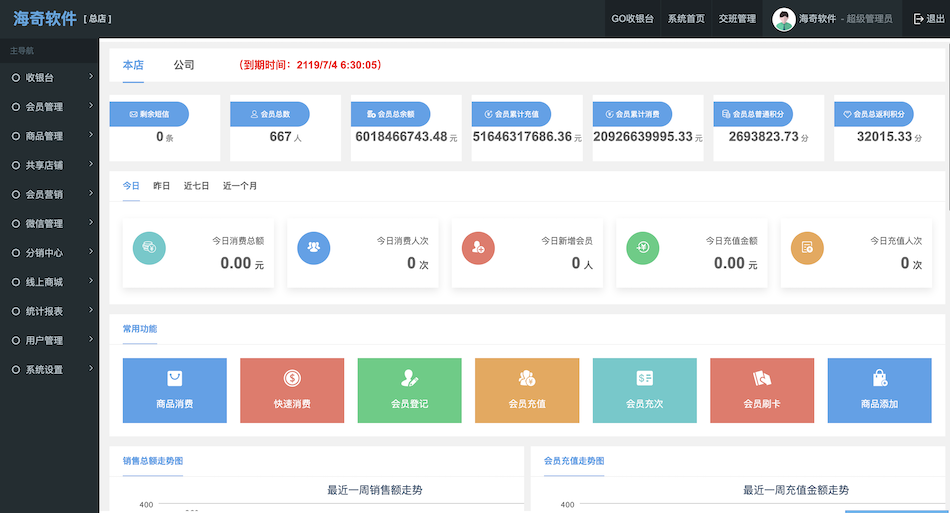Expand the 共享店铺 sidebar chevron
950x513 pixels.
tap(91, 164)
